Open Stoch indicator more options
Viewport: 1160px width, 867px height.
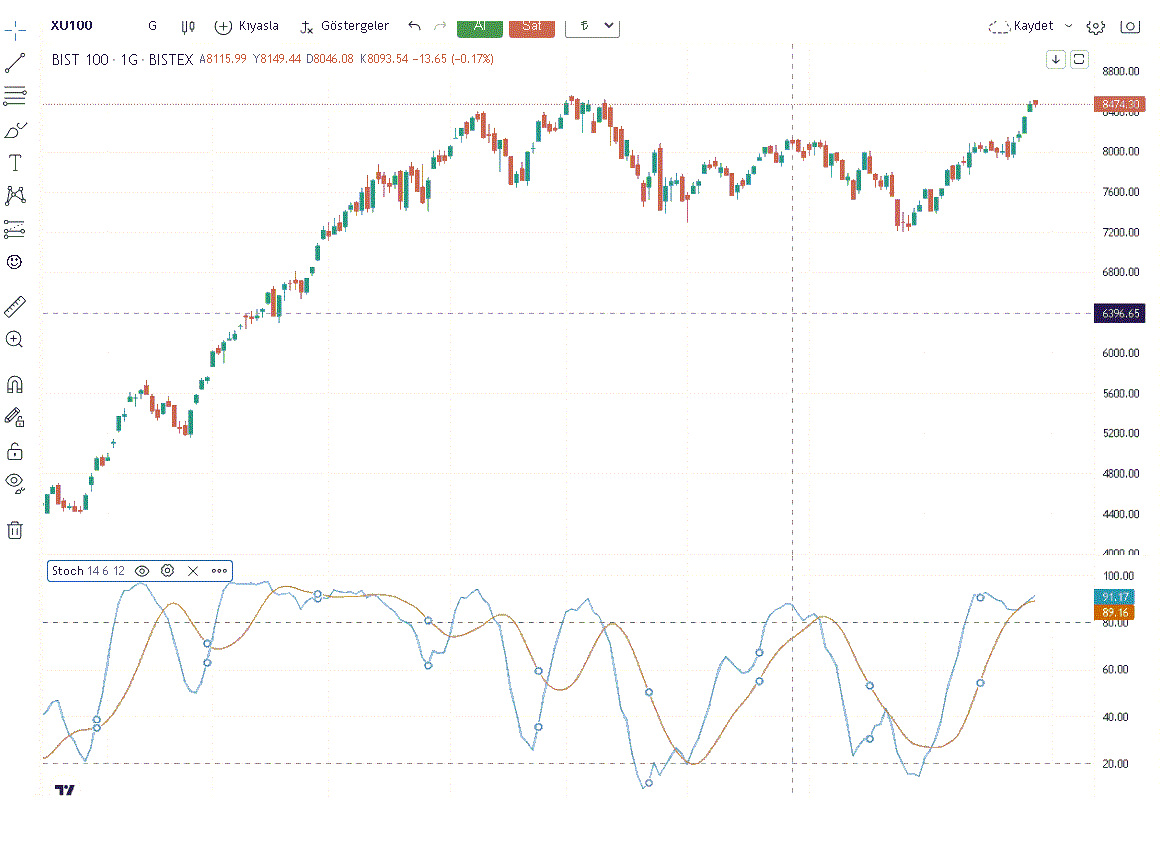point(219,570)
